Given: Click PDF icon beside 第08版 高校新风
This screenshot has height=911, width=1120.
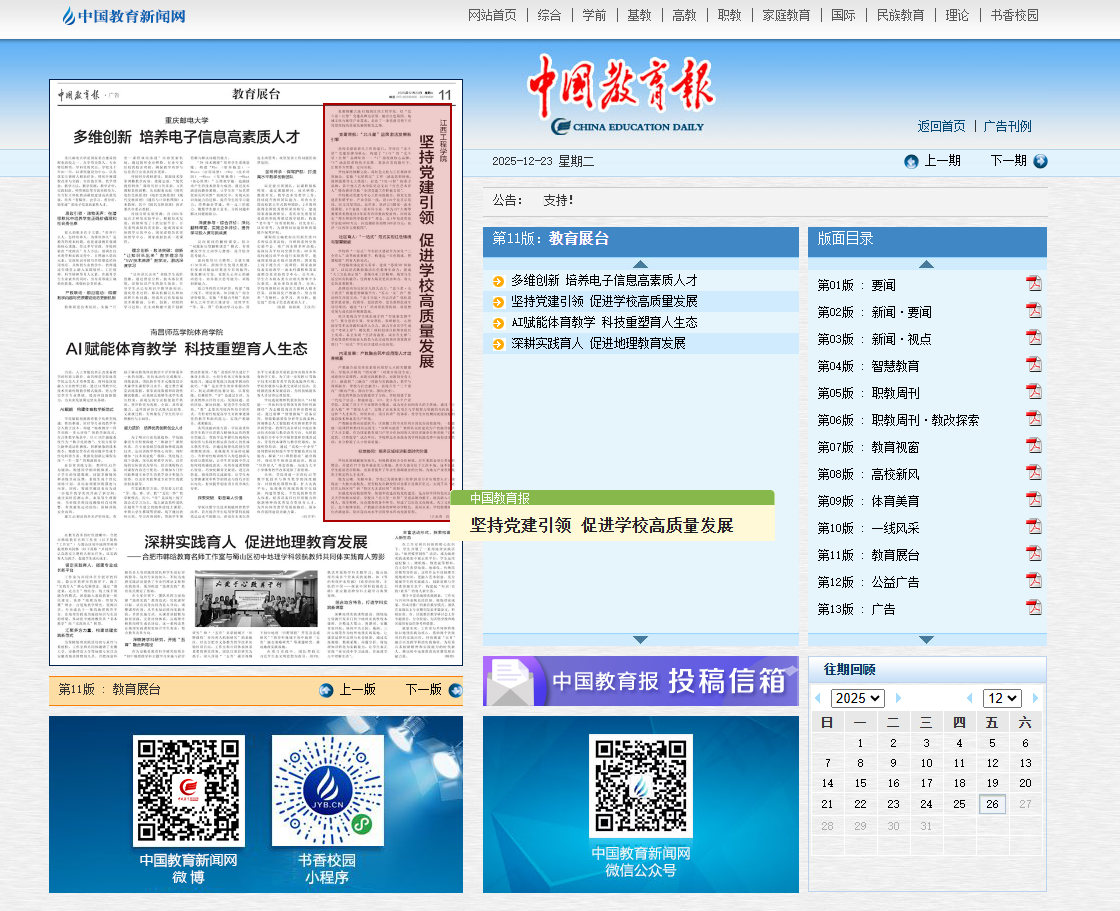Looking at the screenshot, I should (x=1033, y=473).
